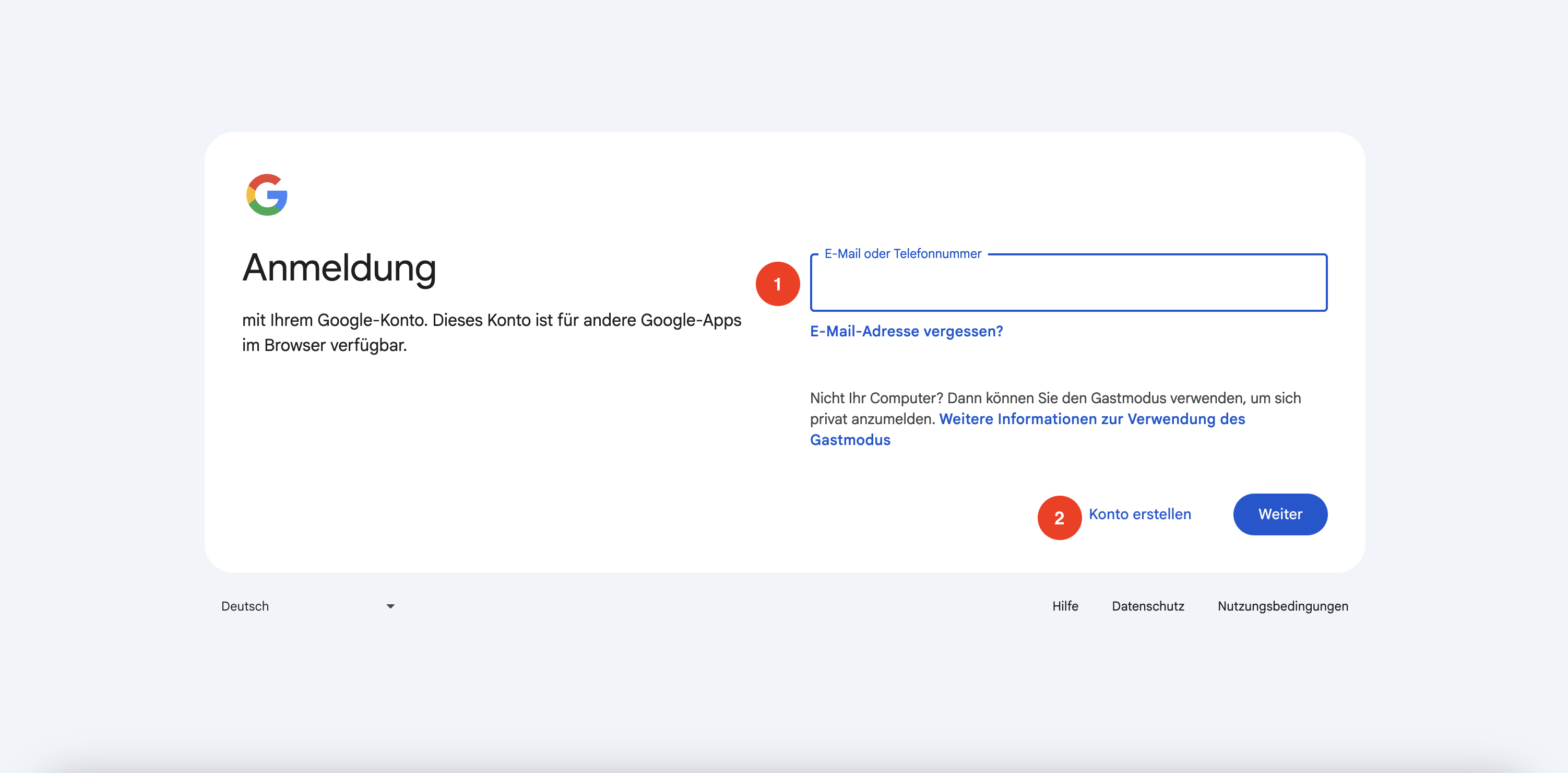This screenshot has height=773, width=1568.
Task: Click the language selector's small down arrow
Action: click(390, 606)
